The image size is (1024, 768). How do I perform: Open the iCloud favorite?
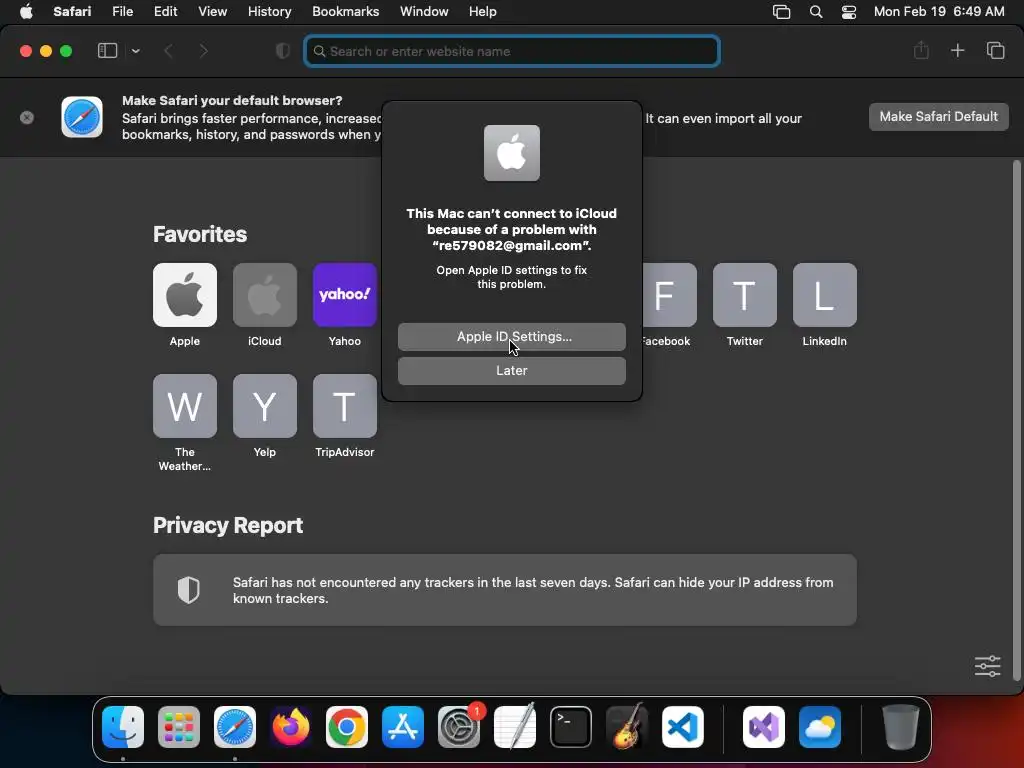[x=264, y=295]
